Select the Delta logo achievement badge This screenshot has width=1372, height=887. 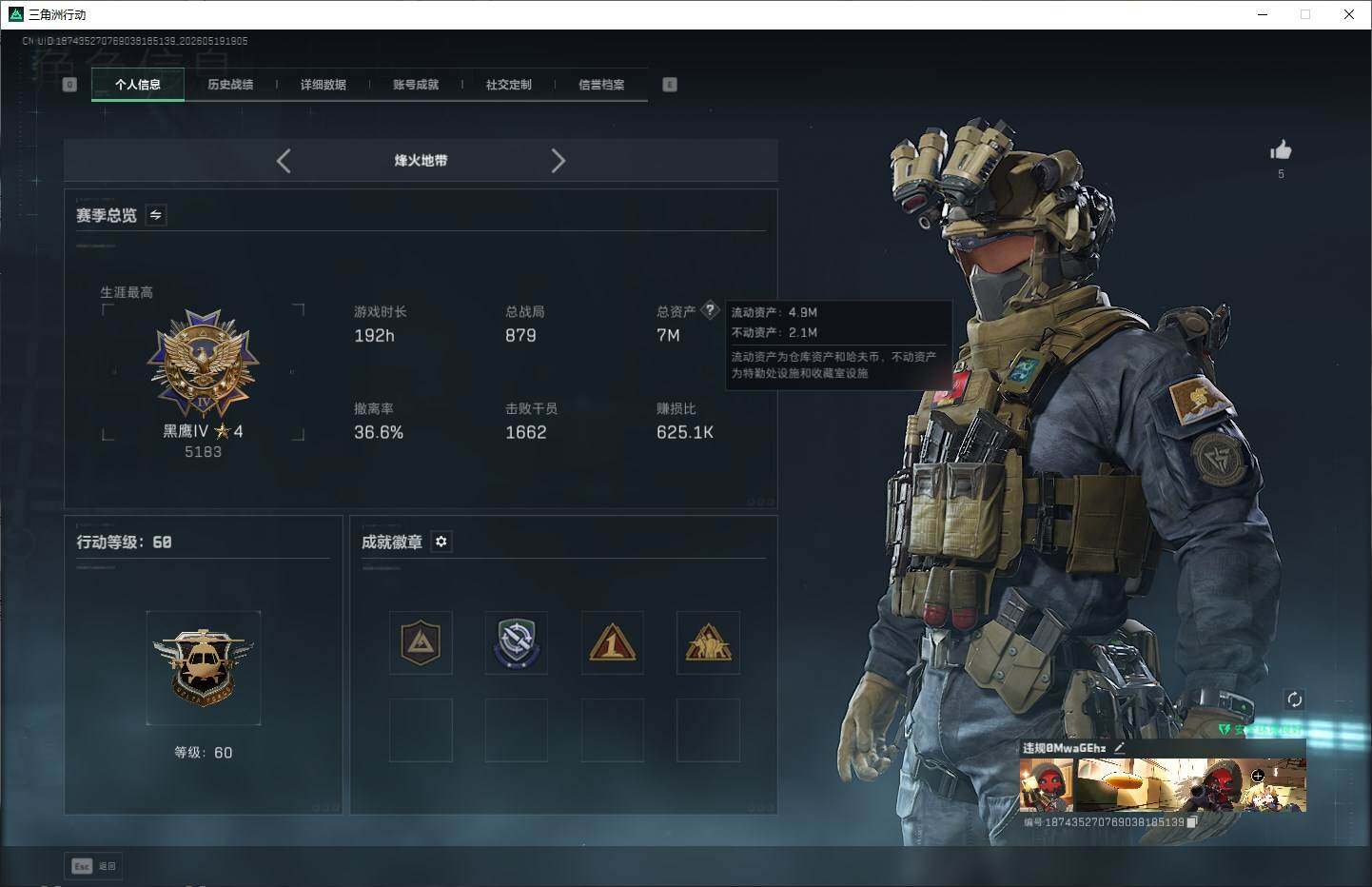[421, 643]
